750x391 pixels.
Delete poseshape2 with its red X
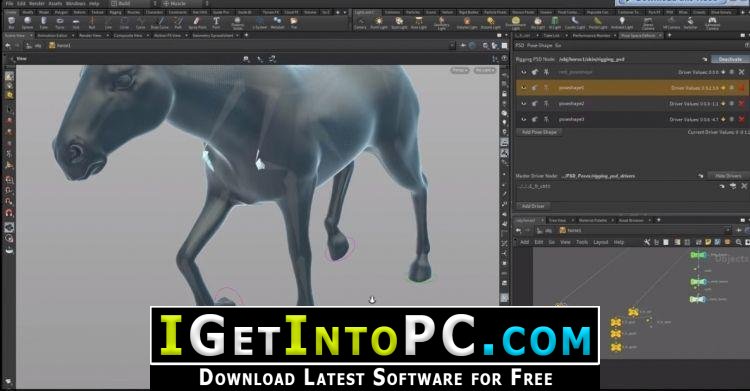tap(741, 104)
